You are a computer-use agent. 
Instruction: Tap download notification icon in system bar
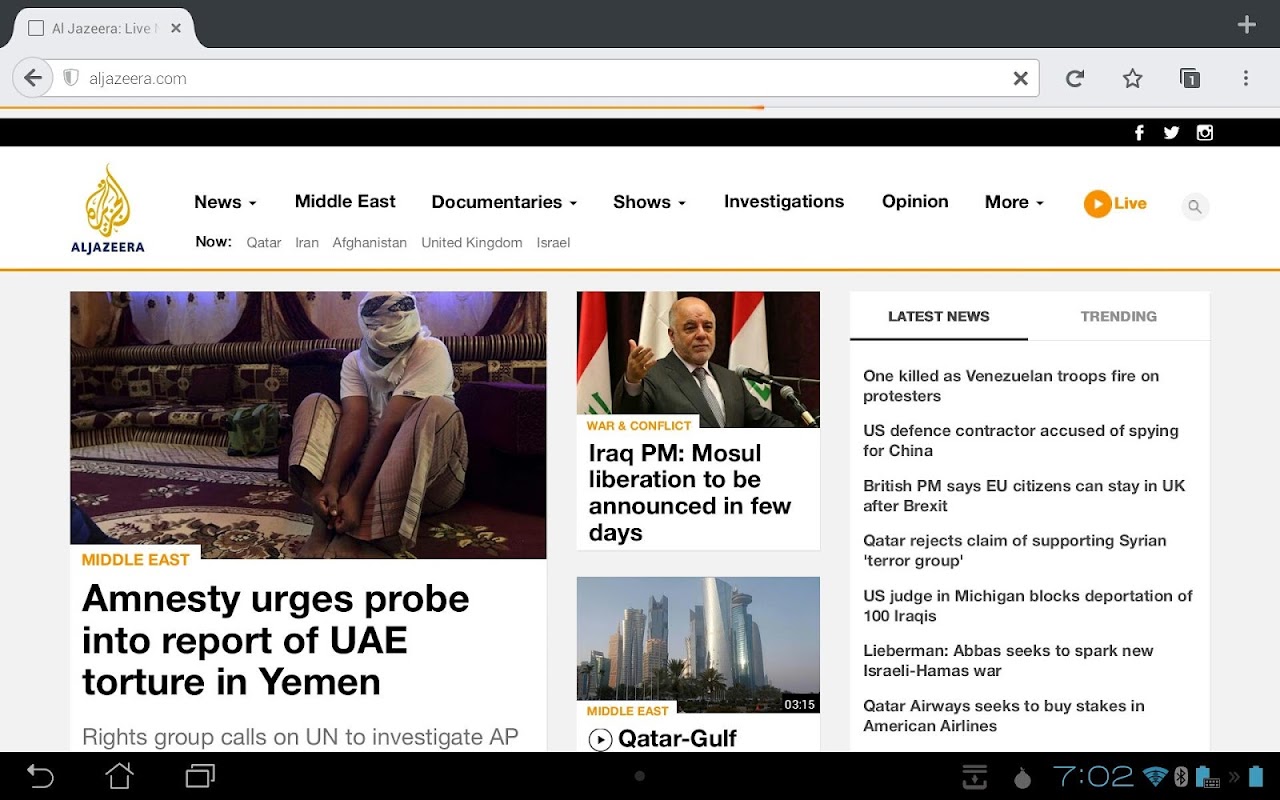point(974,777)
